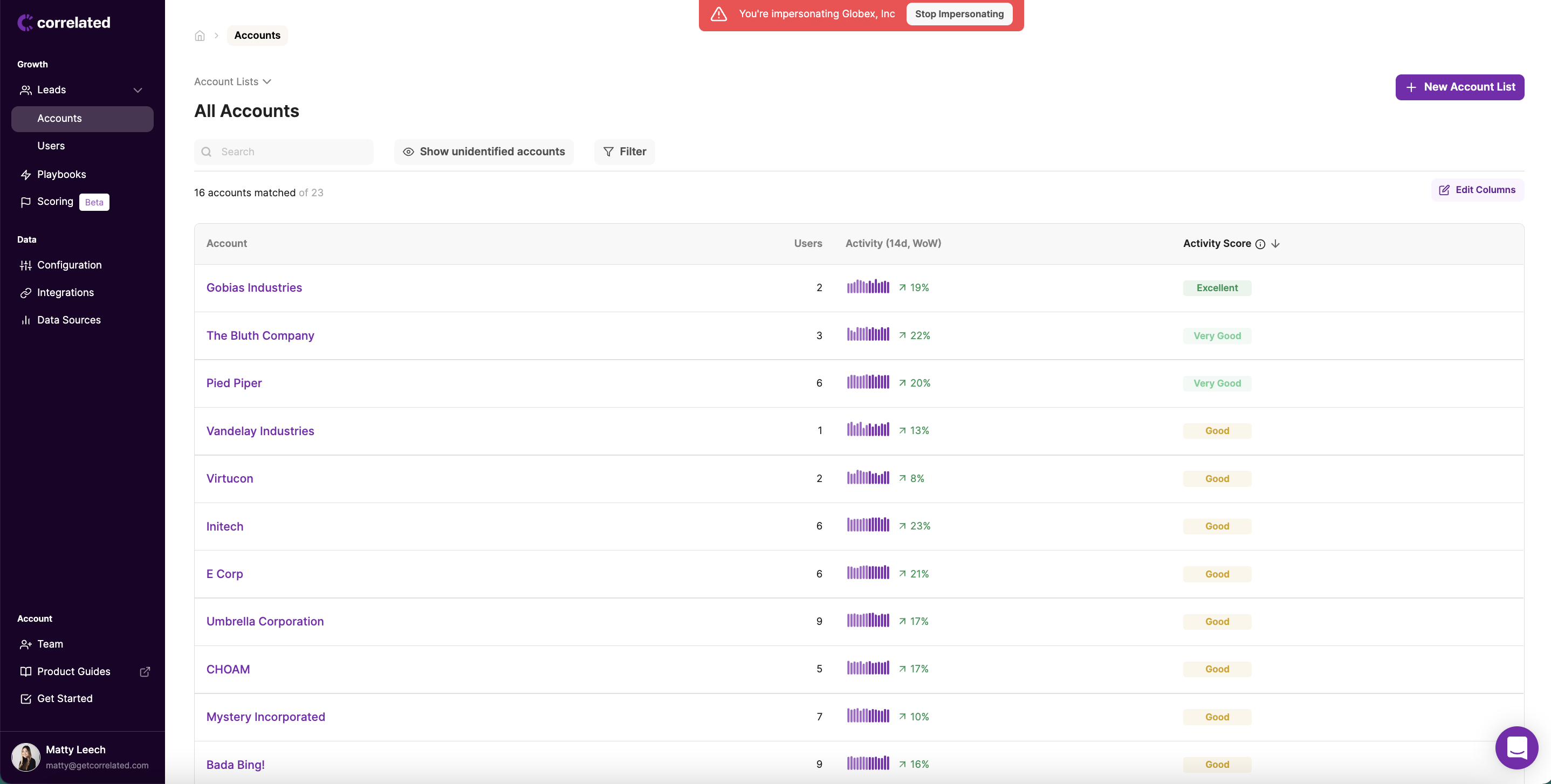Focus the accounts Search field
This screenshot has height=784, width=1551.
point(292,152)
